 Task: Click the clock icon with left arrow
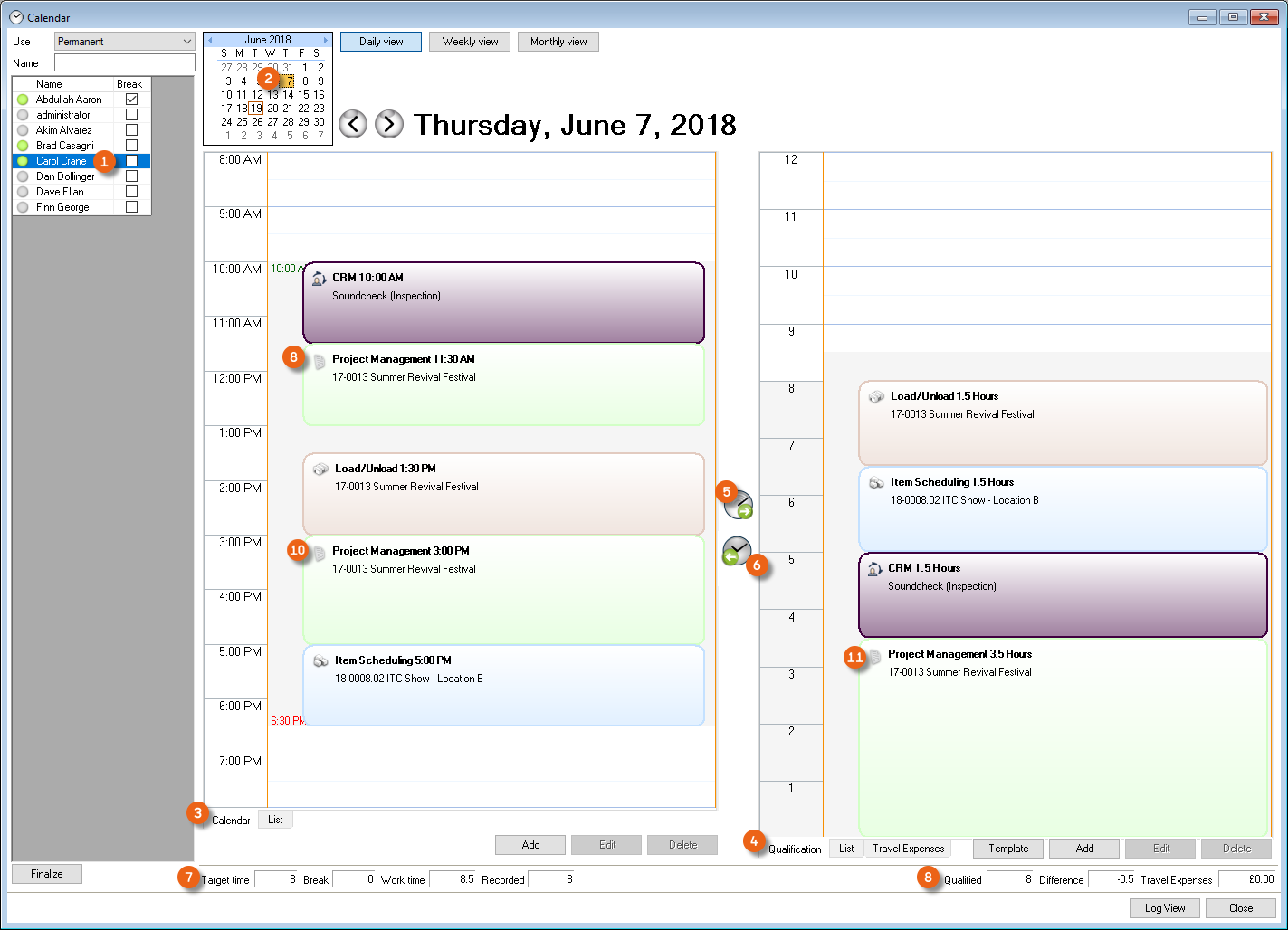click(x=737, y=550)
